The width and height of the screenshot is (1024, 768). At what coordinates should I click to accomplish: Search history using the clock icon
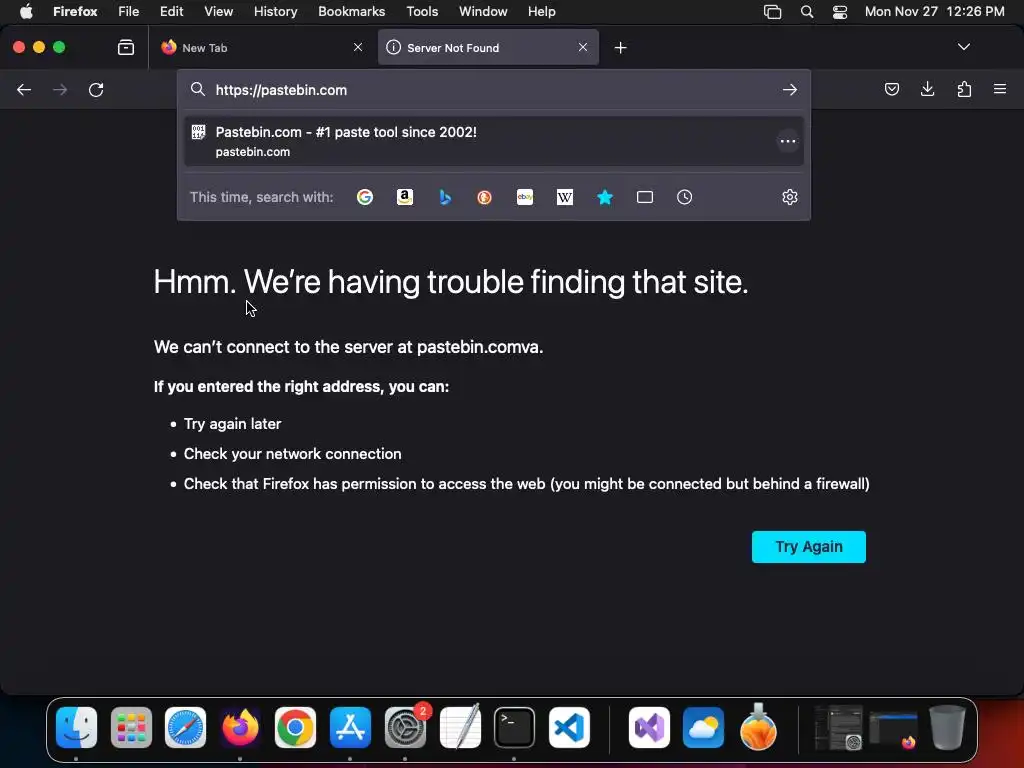pyautogui.click(x=684, y=197)
